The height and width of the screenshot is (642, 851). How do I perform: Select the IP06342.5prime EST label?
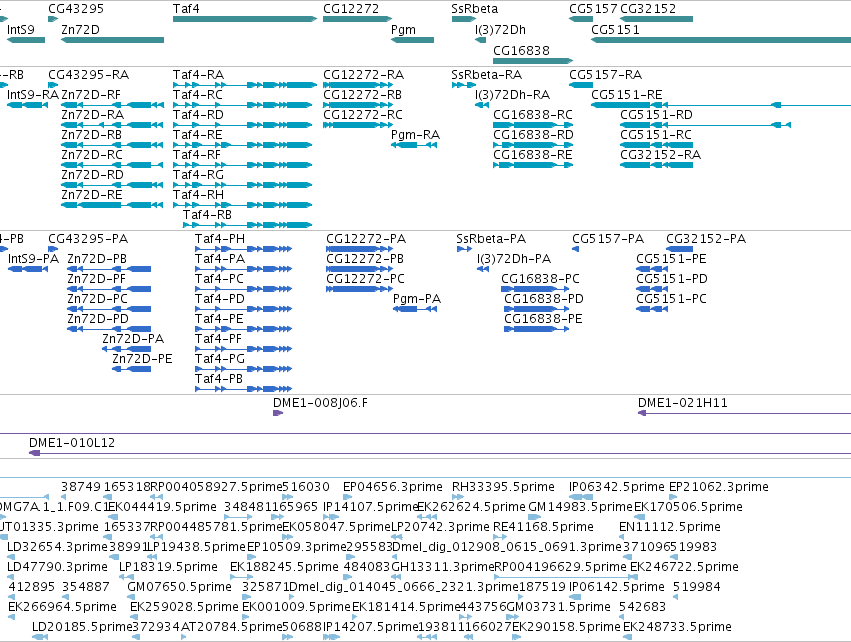617,487
